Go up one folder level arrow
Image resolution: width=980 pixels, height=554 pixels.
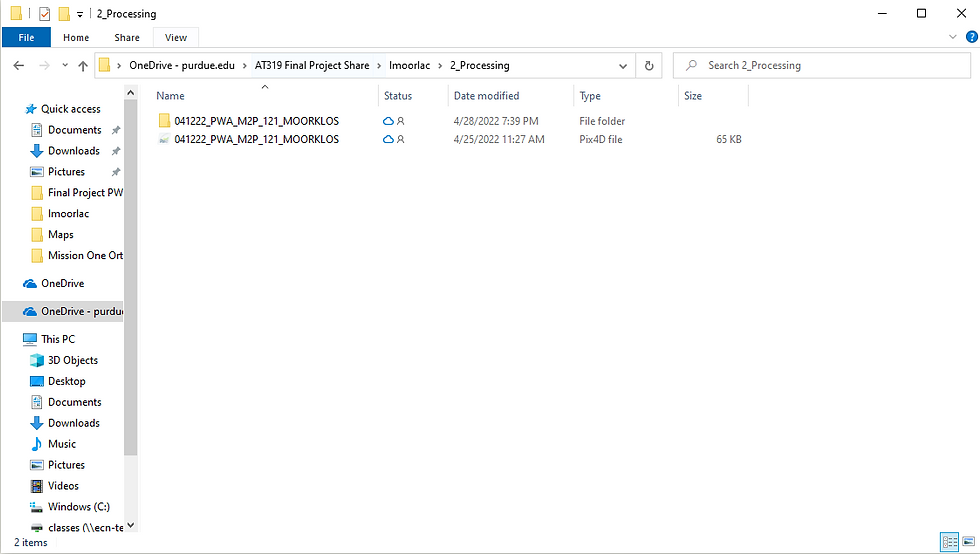pos(82,66)
